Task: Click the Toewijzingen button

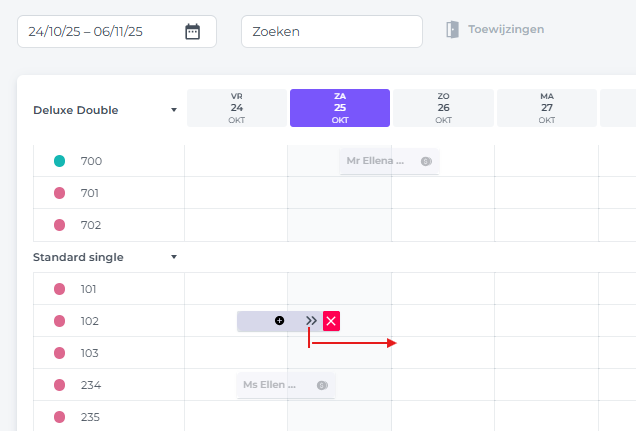Action: pos(506,30)
